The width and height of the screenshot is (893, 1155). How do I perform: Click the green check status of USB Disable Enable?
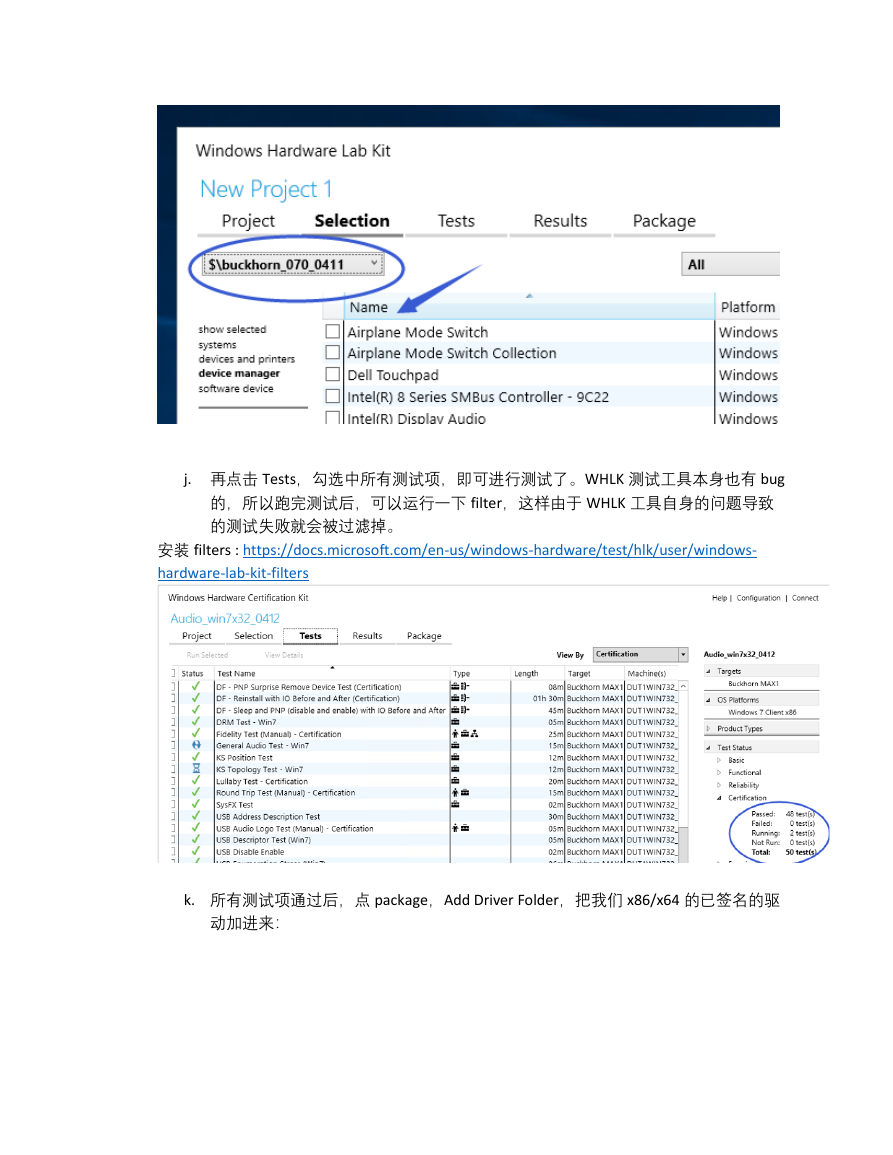[195, 852]
